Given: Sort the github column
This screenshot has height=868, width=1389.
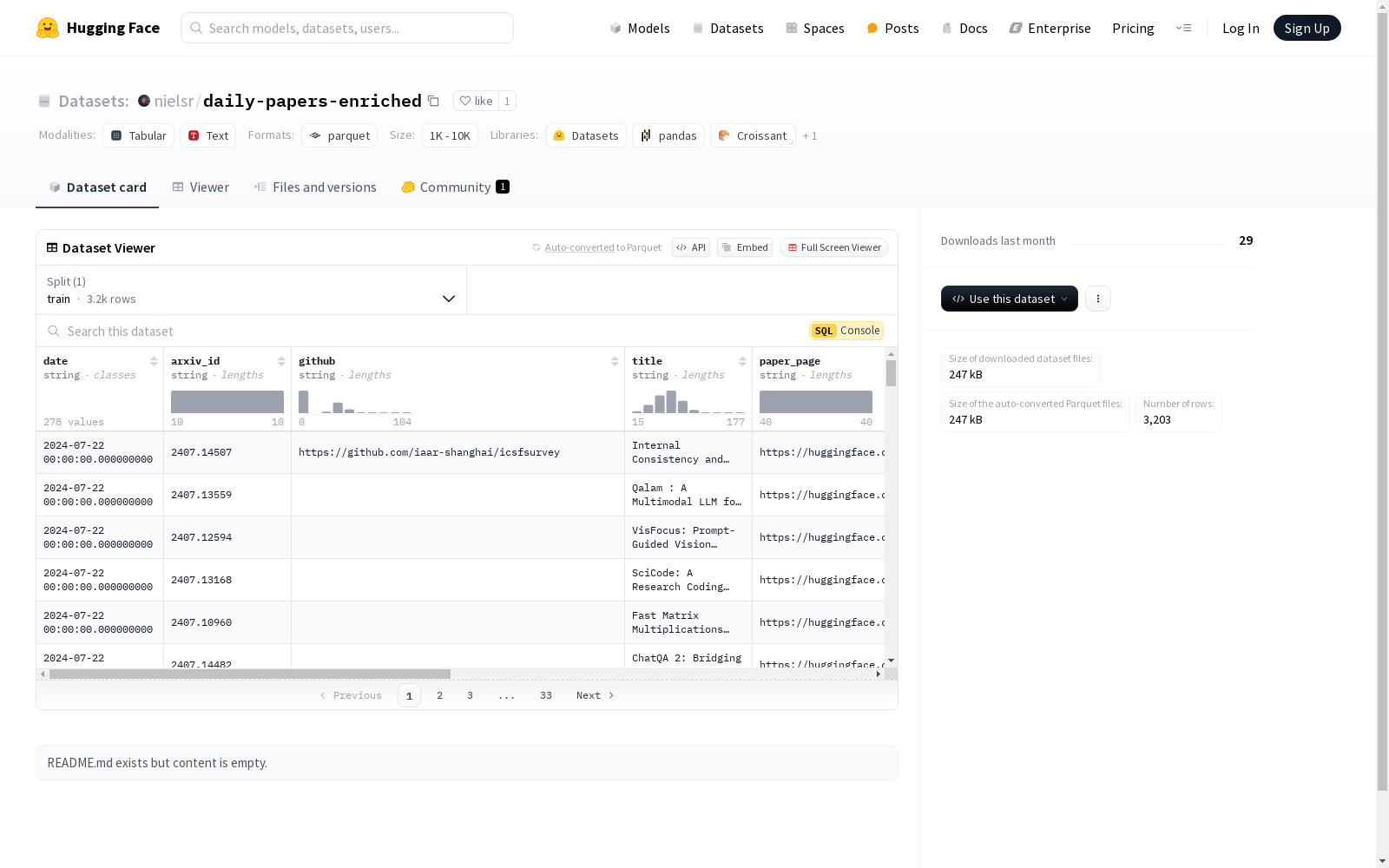Looking at the screenshot, I should coord(615,361).
